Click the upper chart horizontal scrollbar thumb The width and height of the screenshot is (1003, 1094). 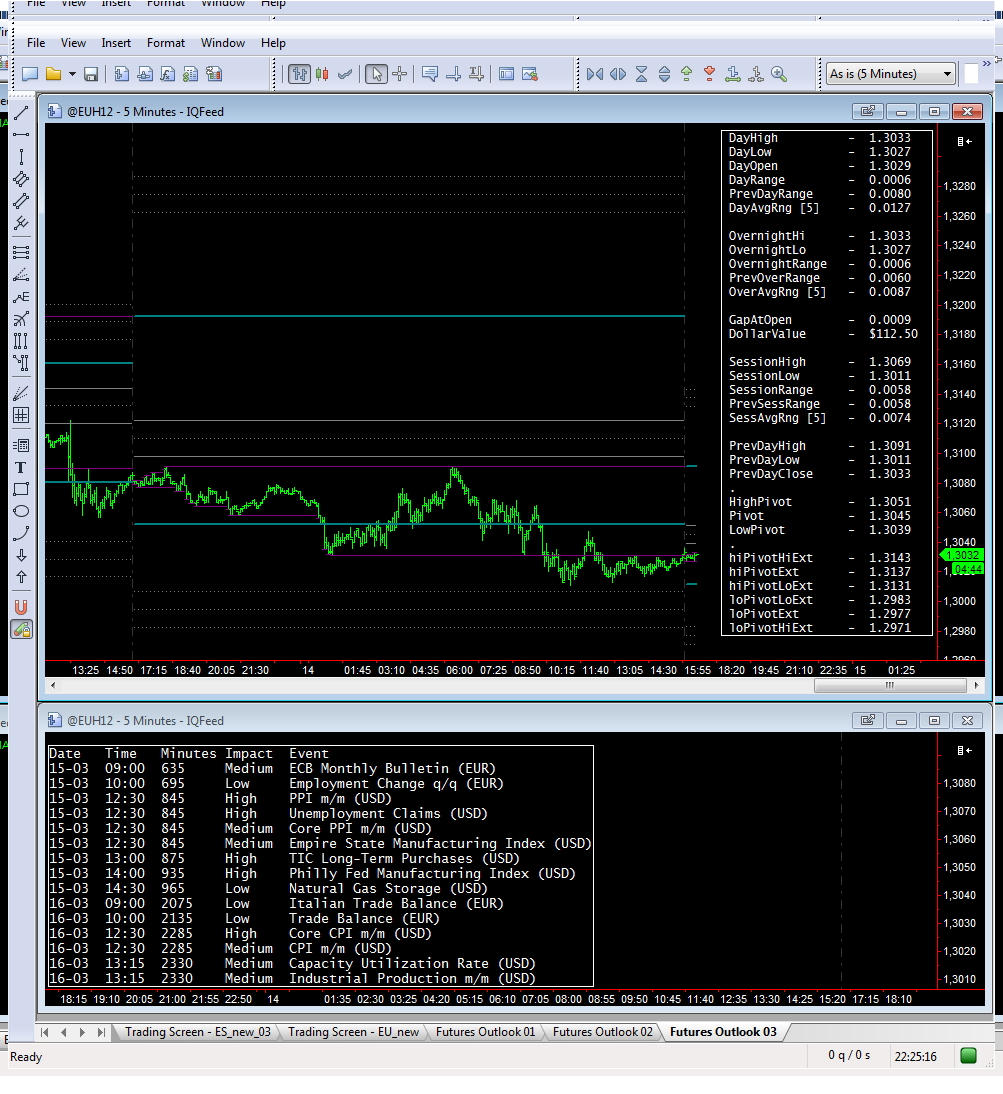(890, 685)
